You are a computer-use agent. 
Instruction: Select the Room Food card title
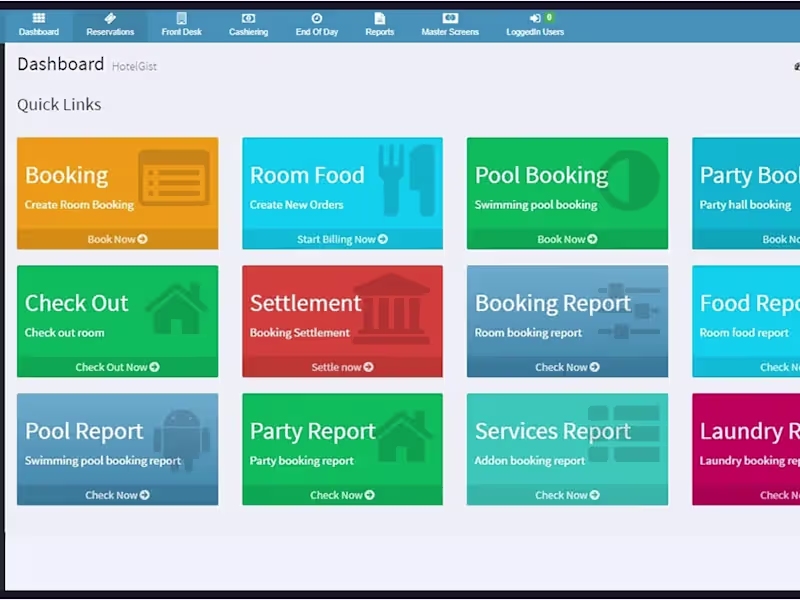pos(307,175)
